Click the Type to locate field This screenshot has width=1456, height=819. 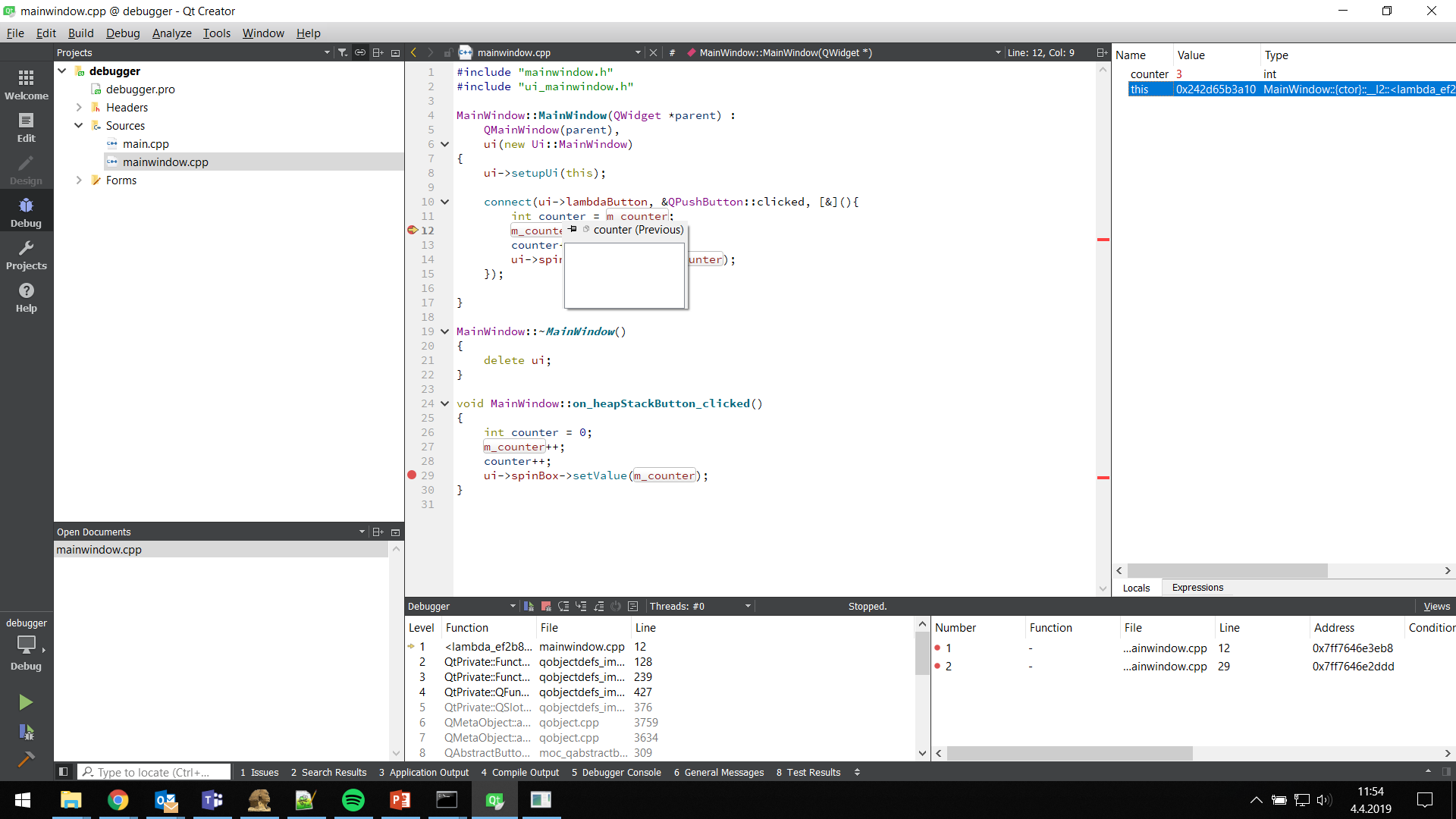point(154,773)
